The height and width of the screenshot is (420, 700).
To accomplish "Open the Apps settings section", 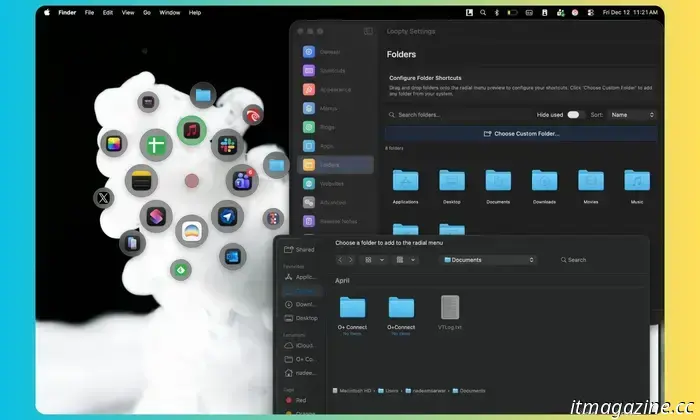I will point(336,146).
